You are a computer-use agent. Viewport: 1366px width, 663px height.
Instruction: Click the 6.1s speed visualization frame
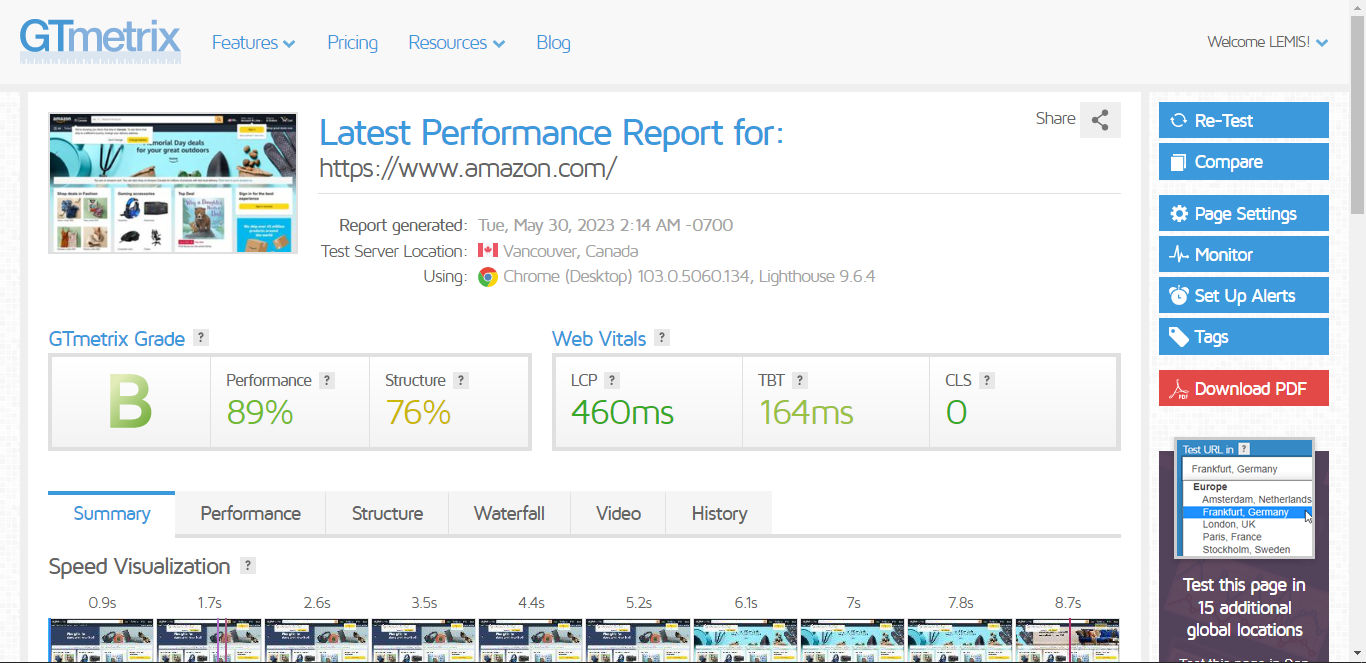tap(746, 640)
